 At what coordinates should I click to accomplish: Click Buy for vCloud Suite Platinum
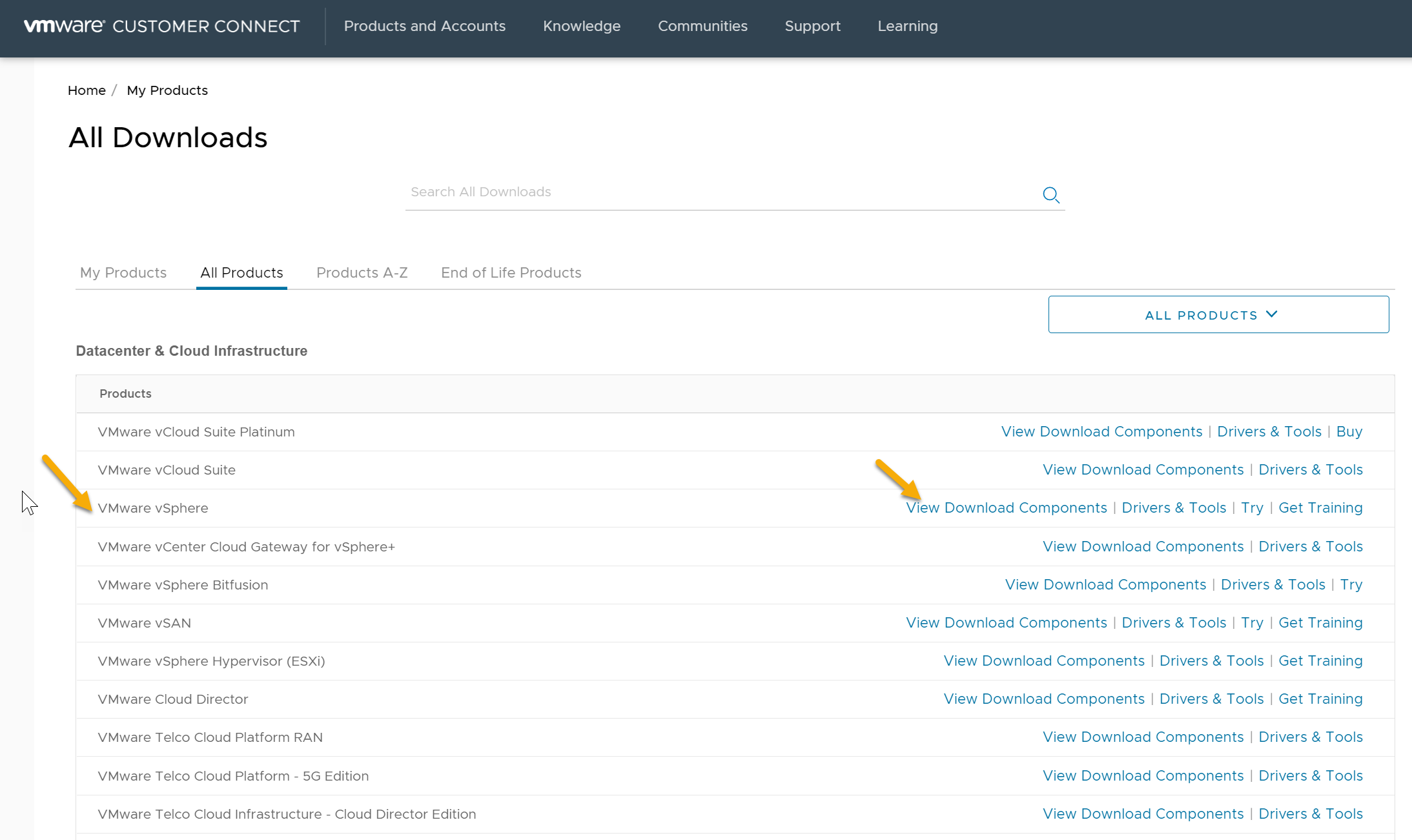coord(1349,431)
